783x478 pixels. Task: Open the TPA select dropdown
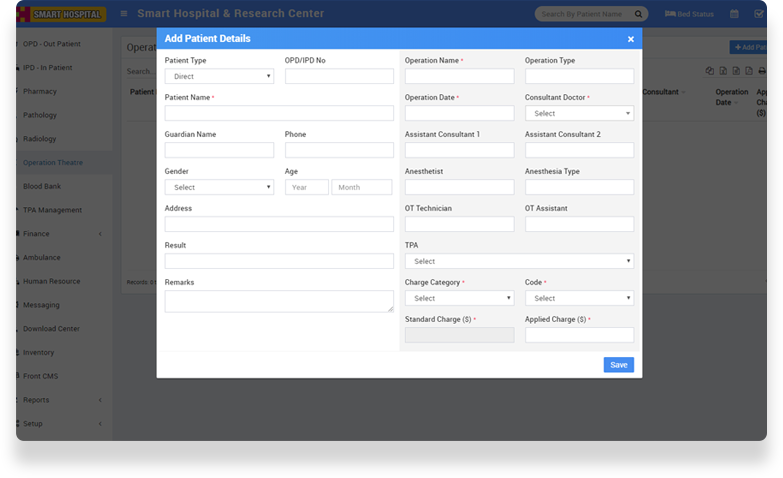(x=519, y=261)
